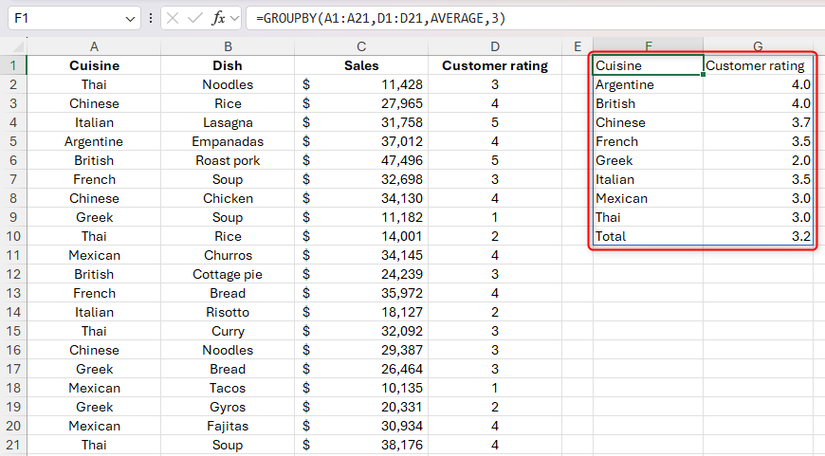Select column C header
This screenshot has width=825, height=456.
click(x=361, y=46)
